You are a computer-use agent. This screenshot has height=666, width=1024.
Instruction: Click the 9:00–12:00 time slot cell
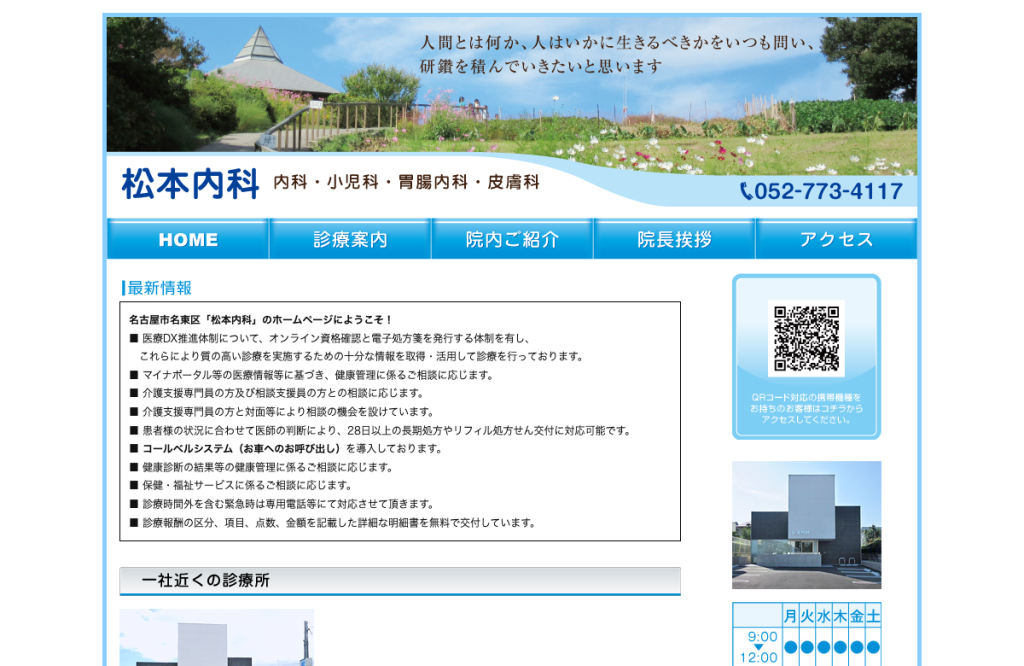coord(758,646)
